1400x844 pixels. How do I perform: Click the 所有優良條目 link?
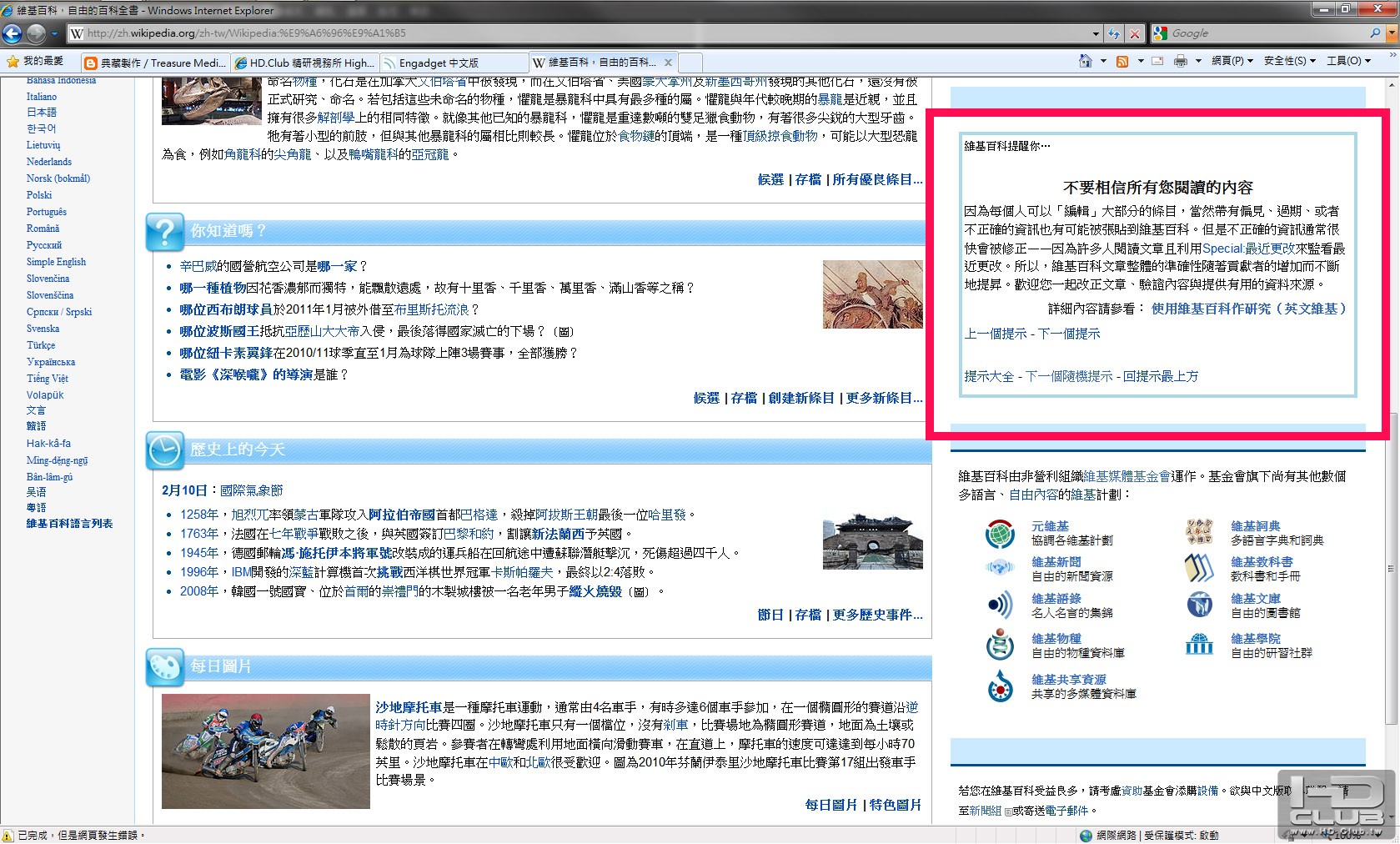[877, 179]
